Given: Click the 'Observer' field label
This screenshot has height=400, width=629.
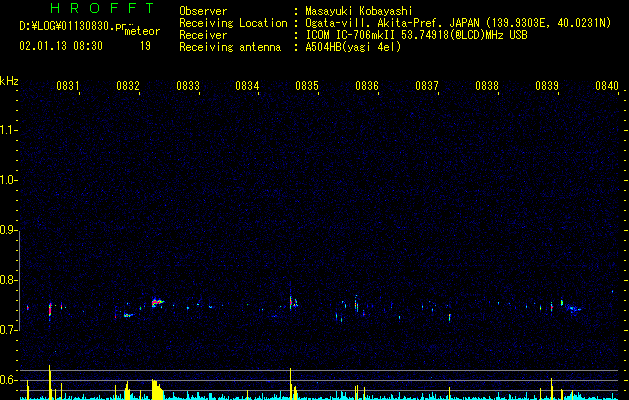Looking at the screenshot, I should click(x=203, y=11).
